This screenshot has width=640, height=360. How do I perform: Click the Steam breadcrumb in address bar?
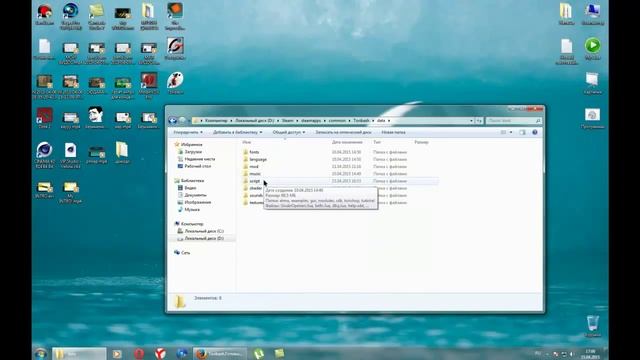point(288,121)
